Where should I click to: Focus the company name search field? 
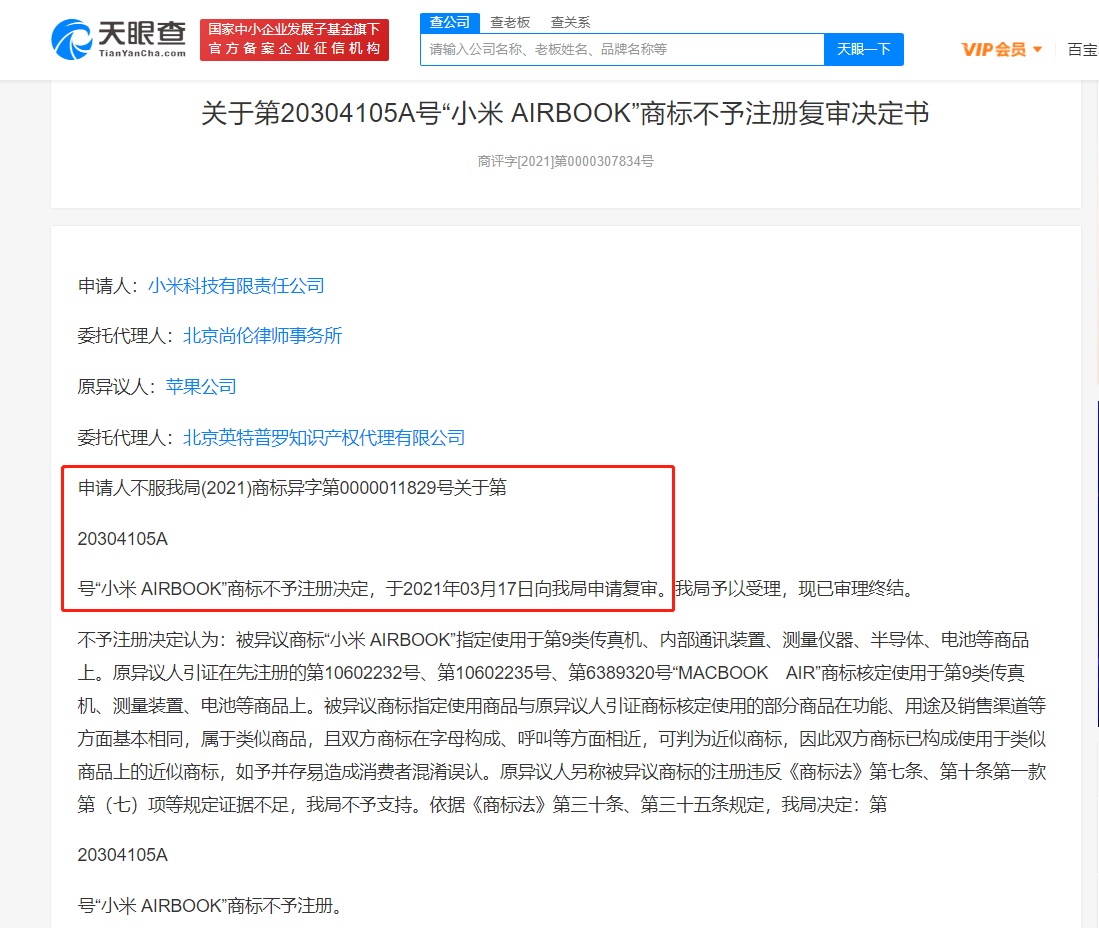[622, 49]
